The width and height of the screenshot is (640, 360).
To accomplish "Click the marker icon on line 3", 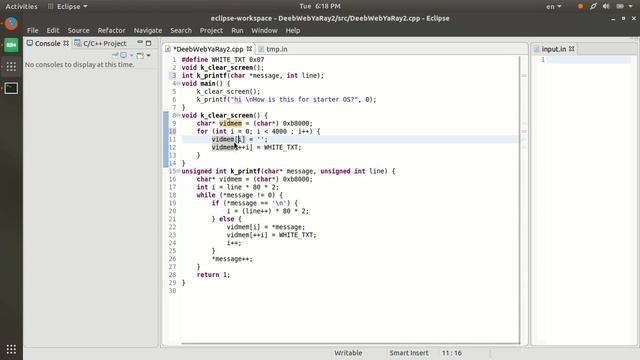I will 172,76.
